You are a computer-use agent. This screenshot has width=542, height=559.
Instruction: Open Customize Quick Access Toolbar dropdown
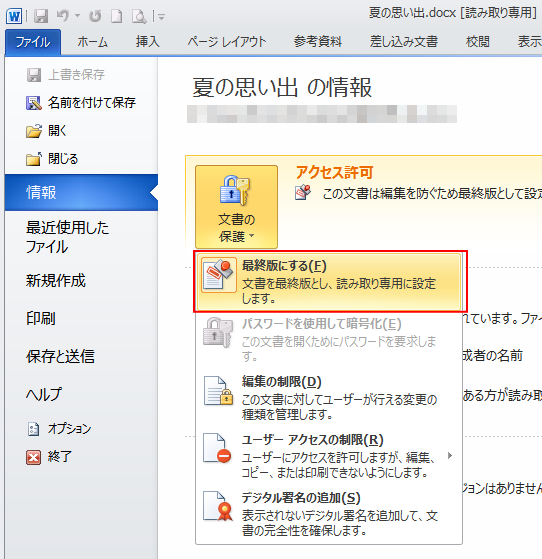[161, 16]
